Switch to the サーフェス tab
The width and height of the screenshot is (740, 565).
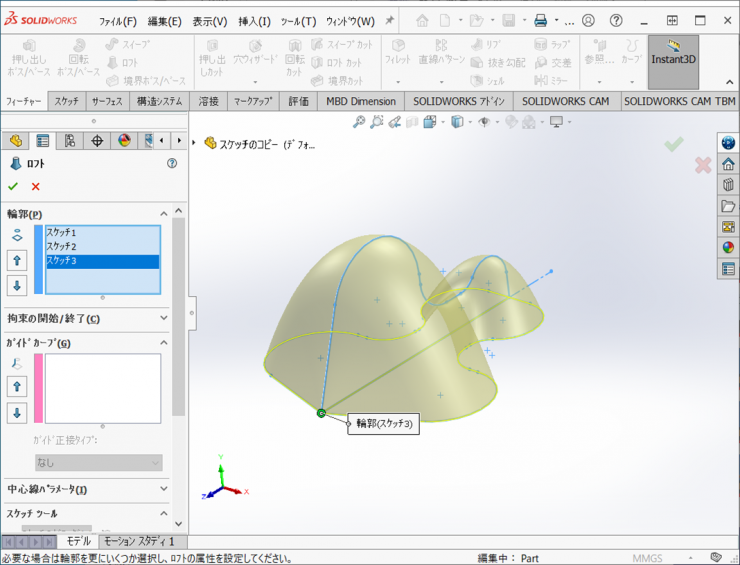click(107, 101)
